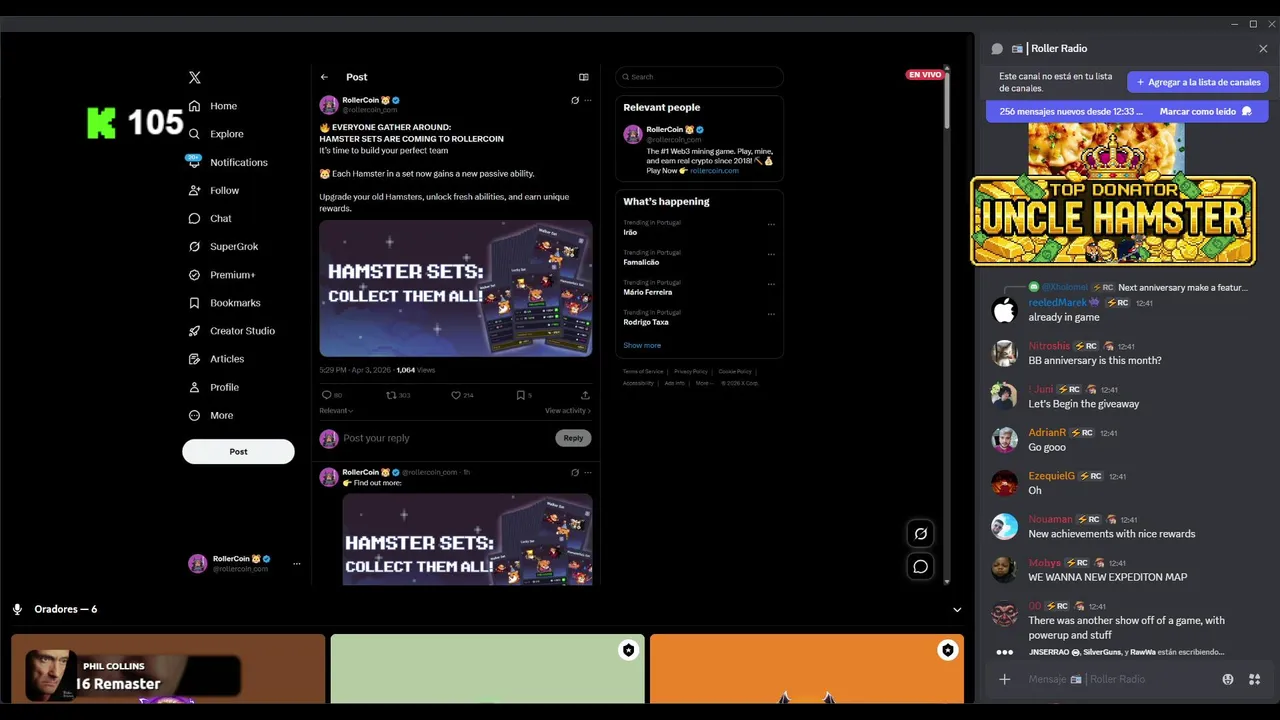This screenshot has height=720, width=1280.
Task: Open more options for the Rodrigo Taxa trend
Action: click(771, 314)
